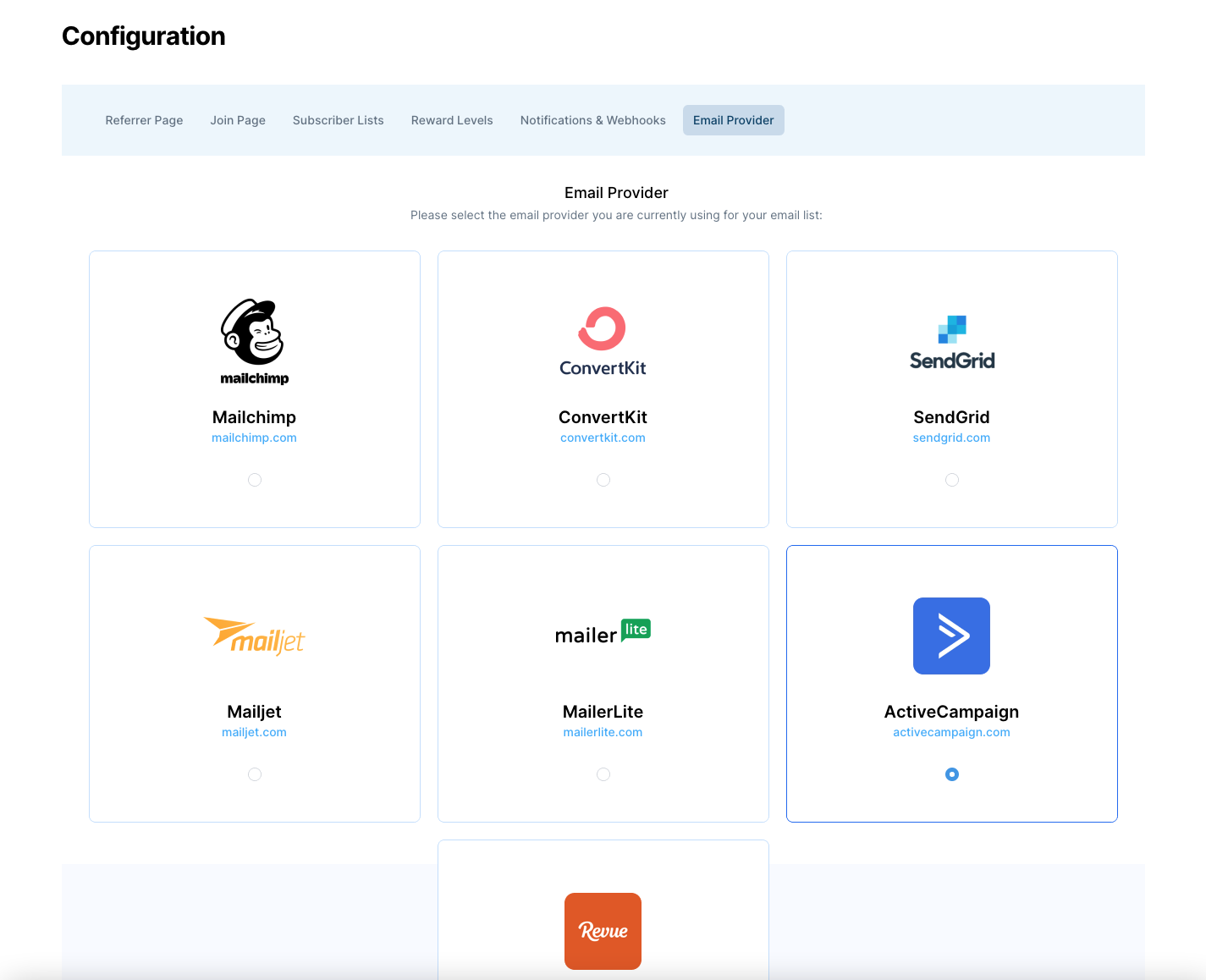The width and height of the screenshot is (1206, 980).
Task: Click the MailerLite logo image
Action: pyautogui.click(x=603, y=632)
